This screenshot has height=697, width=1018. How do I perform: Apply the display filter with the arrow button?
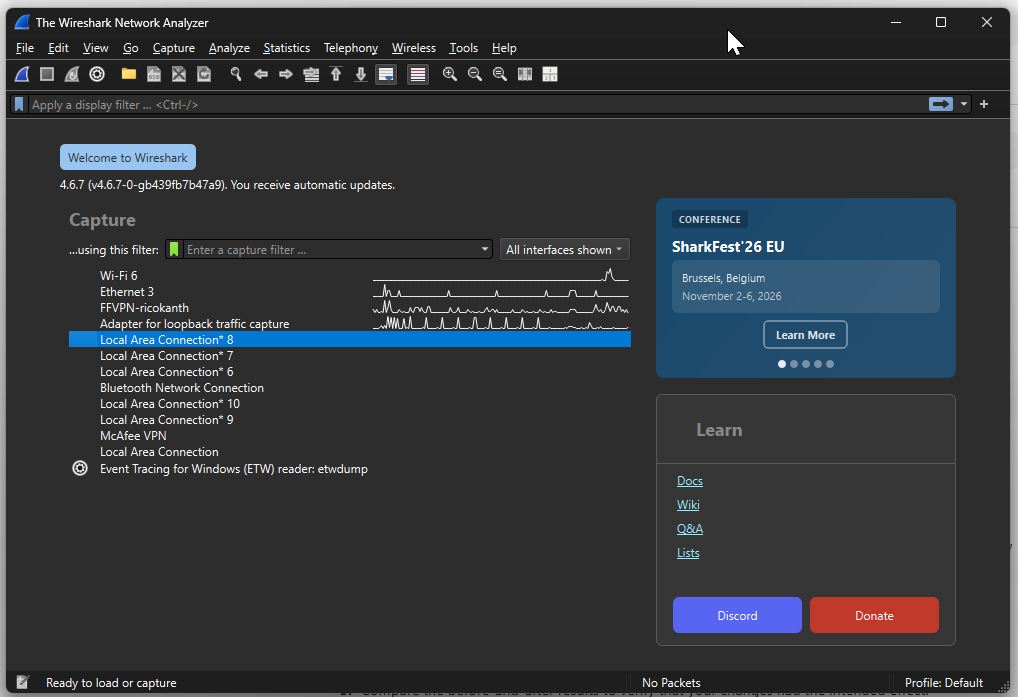point(941,104)
